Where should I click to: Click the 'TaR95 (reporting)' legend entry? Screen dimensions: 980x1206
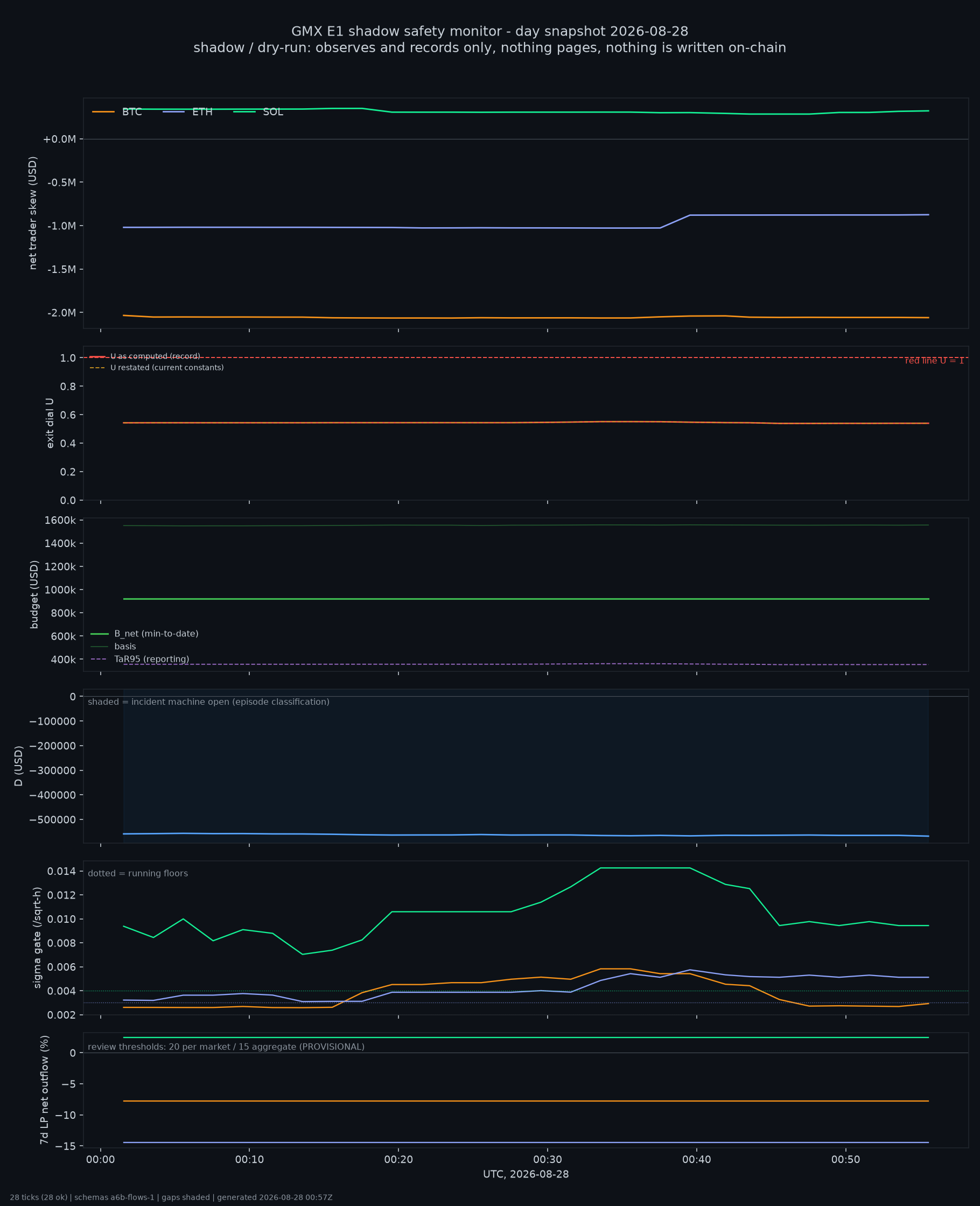(x=140, y=659)
